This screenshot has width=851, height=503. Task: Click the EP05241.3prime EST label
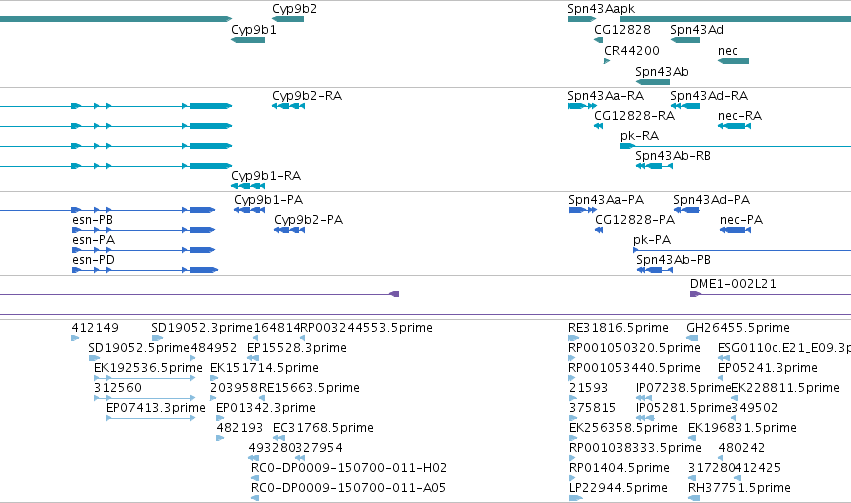coord(768,368)
